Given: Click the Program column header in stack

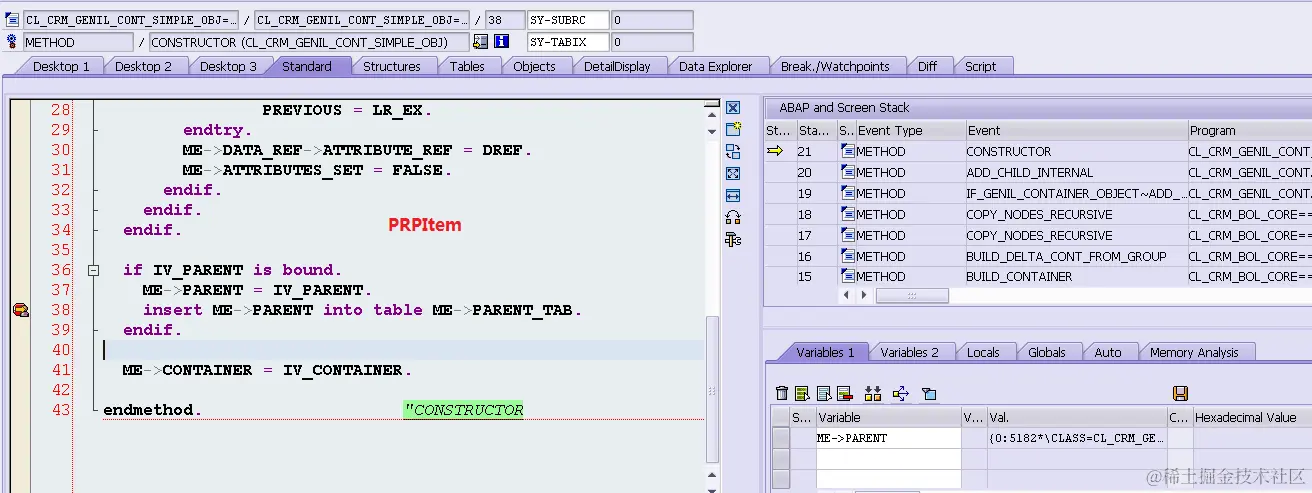Looking at the screenshot, I should (1249, 131).
